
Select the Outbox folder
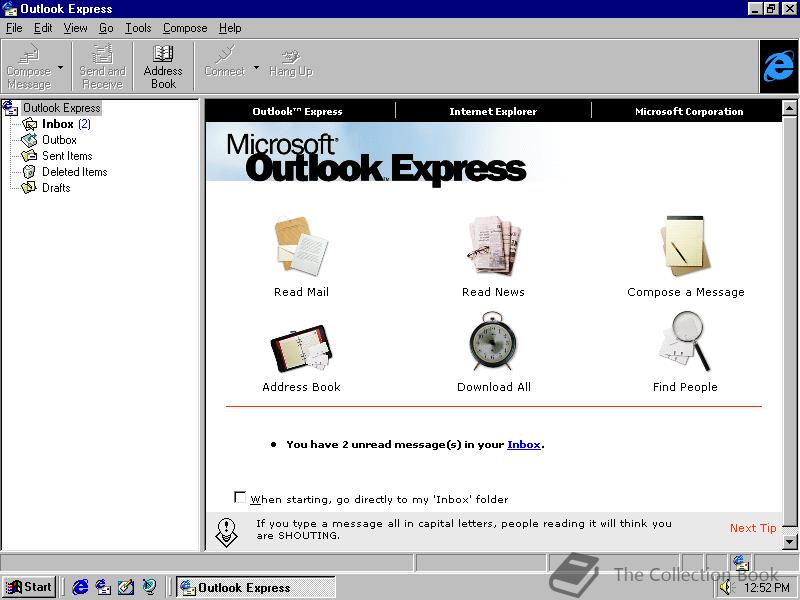pyautogui.click(x=59, y=140)
